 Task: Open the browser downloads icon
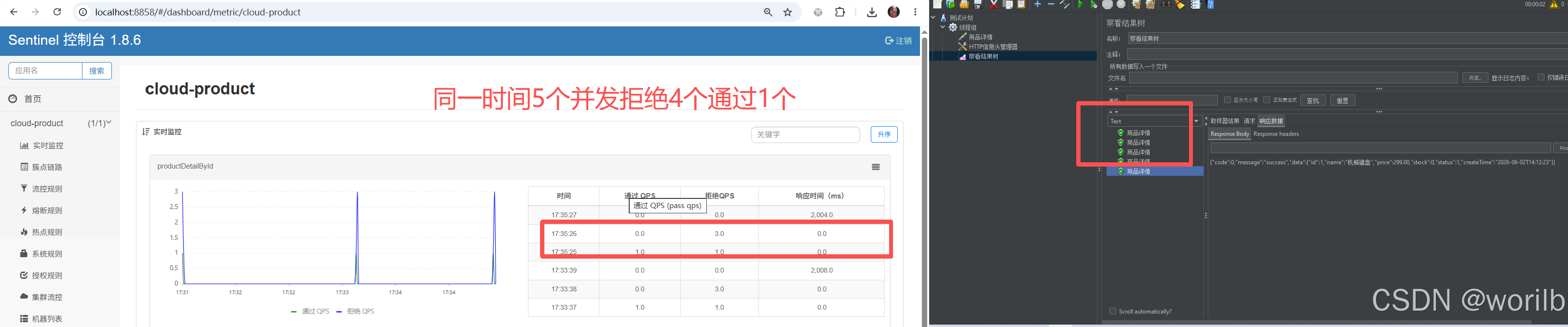pos(872,12)
